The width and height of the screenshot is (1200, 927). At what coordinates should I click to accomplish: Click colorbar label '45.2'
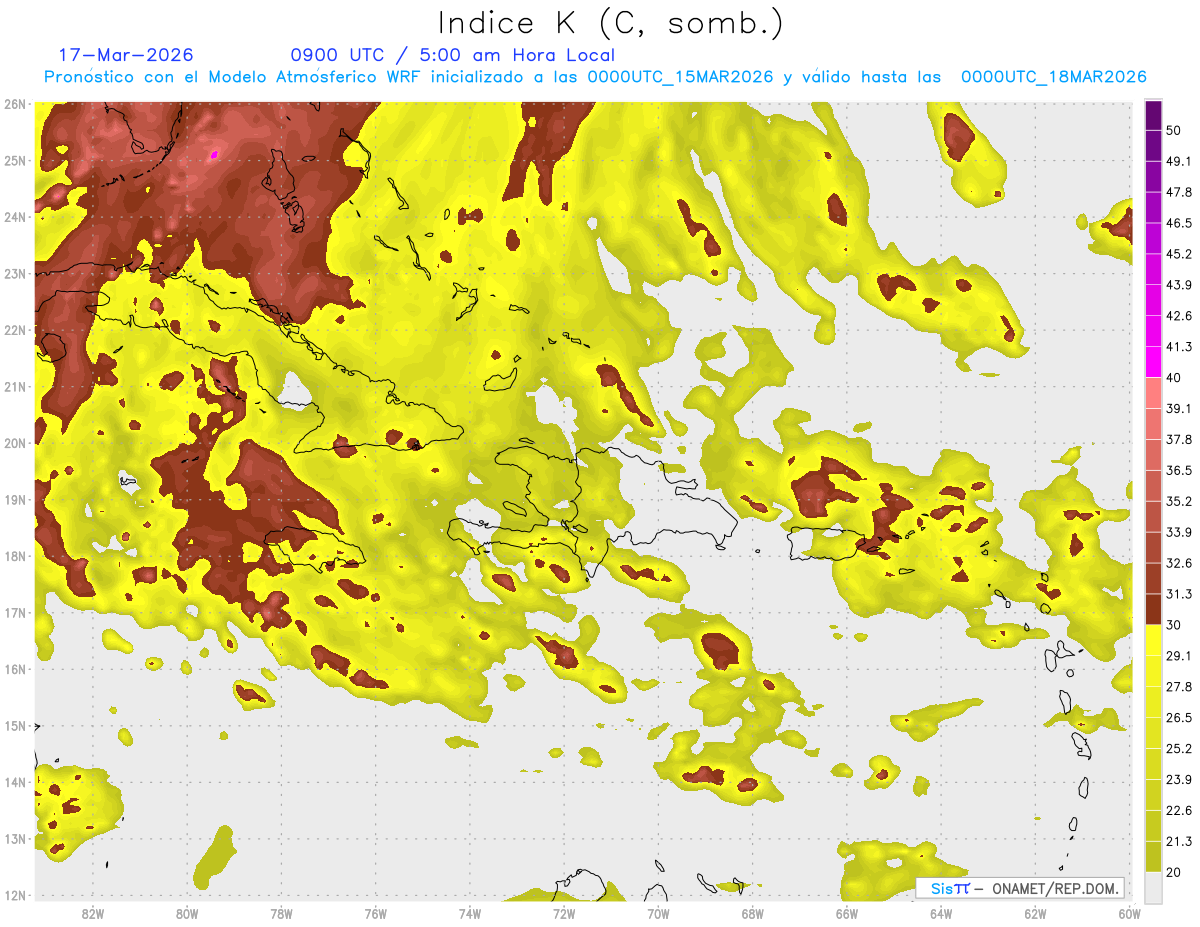click(x=1179, y=254)
